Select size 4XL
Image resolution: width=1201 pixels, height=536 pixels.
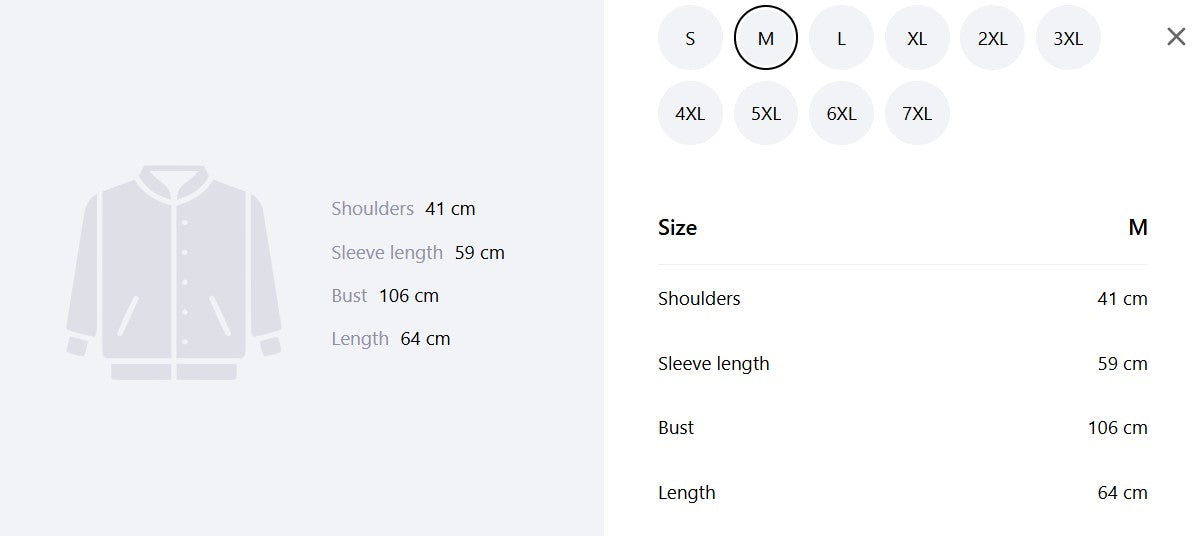coord(690,113)
